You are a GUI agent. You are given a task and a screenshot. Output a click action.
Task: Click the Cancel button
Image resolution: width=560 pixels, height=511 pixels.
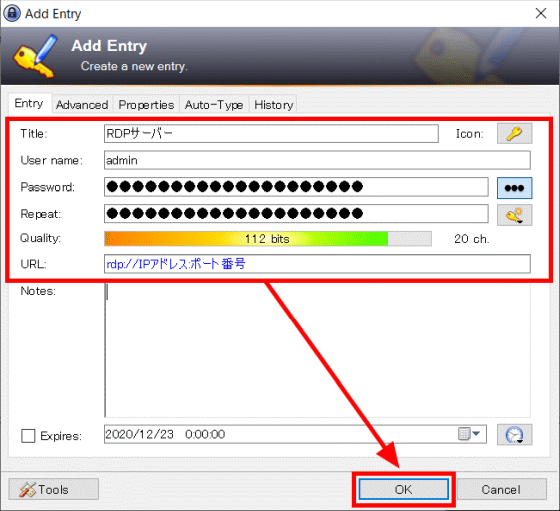[501, 489]
